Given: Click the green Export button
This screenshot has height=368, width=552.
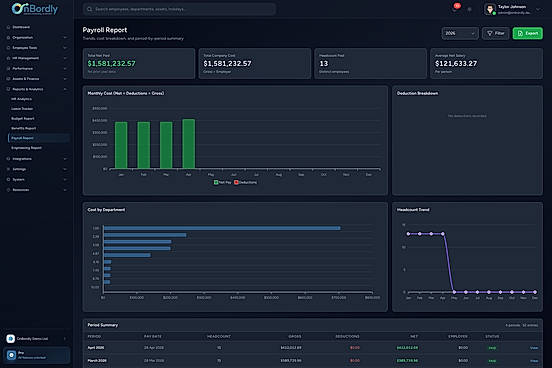Looking at the screenshot, I should [x=527, y=33].
